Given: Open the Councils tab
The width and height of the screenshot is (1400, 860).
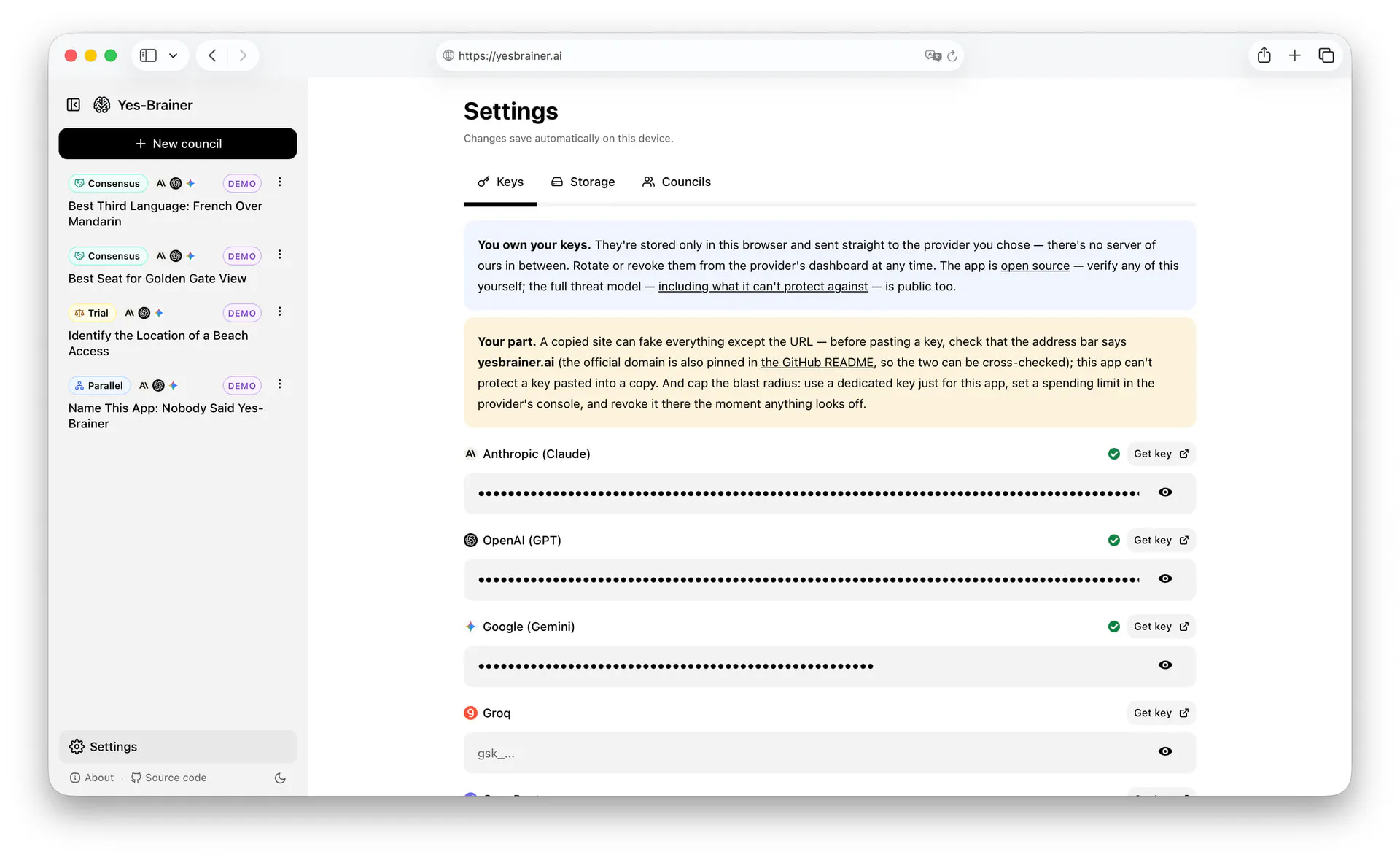Looking at the screenshot, I should pyautogui.click(x=676, y=182).
